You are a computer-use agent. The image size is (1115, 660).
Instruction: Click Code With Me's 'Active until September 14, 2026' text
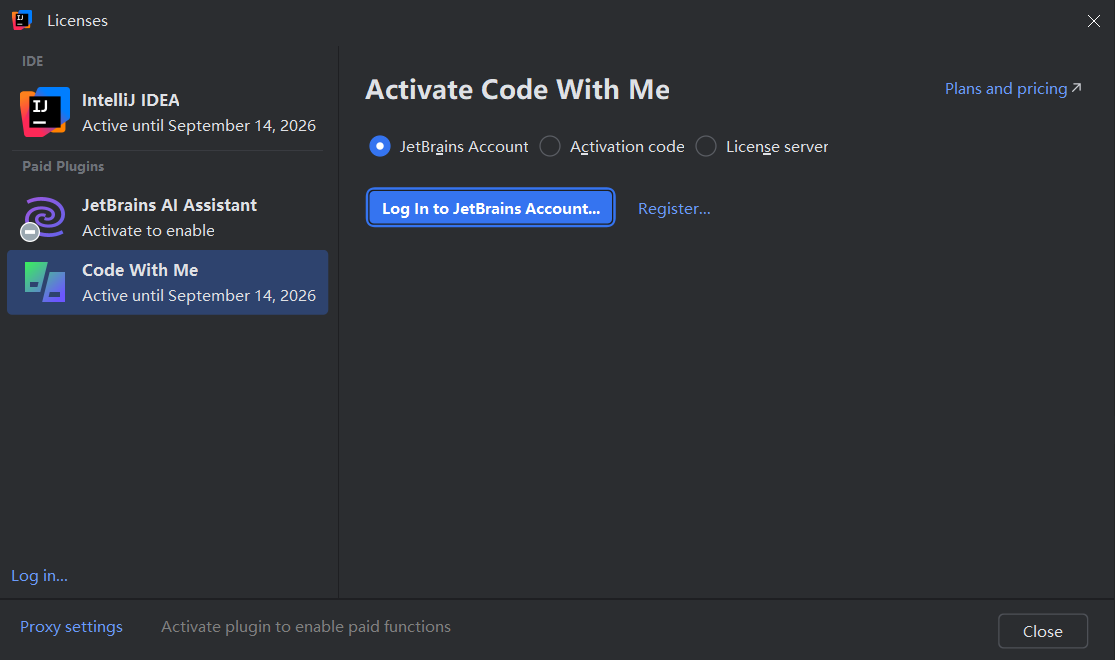pyautogui.click(x=199, y=295)
